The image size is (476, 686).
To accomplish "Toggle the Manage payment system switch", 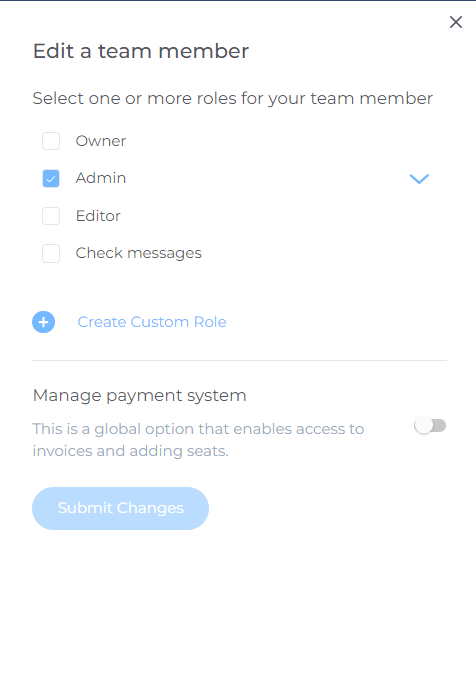I will [430, 426].
